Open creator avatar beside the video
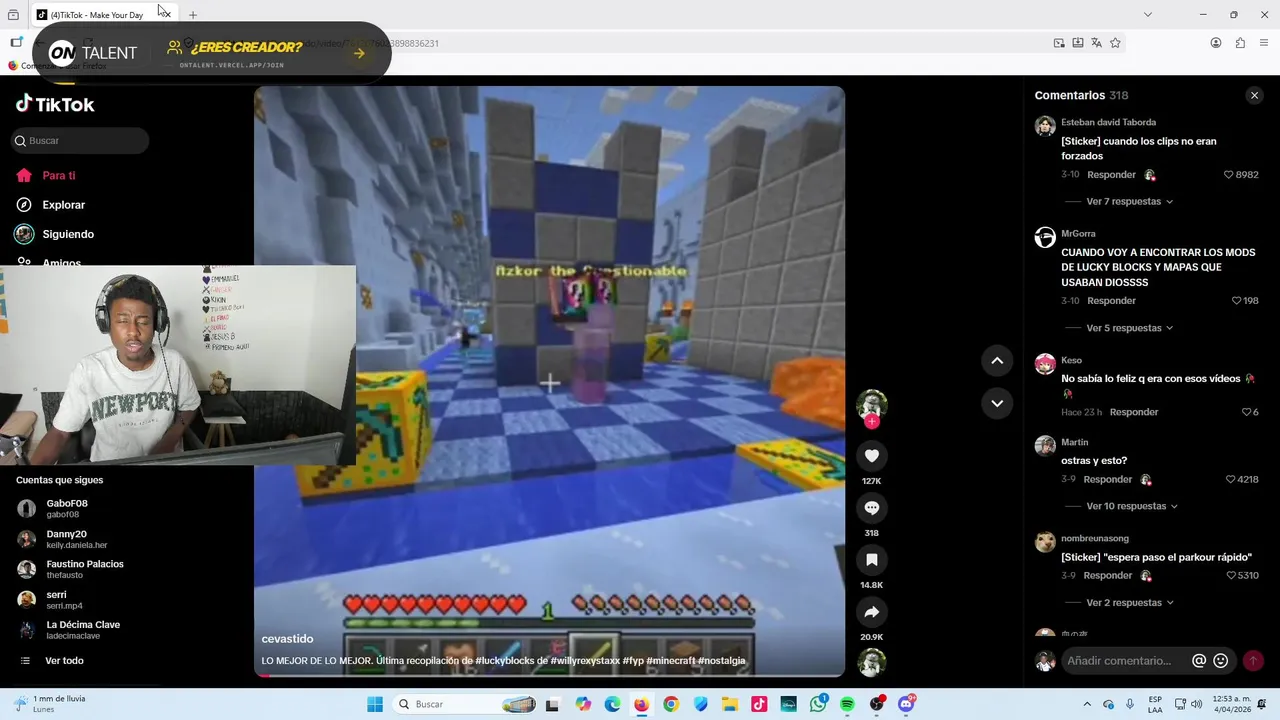1280x720 pixels. 872,404
